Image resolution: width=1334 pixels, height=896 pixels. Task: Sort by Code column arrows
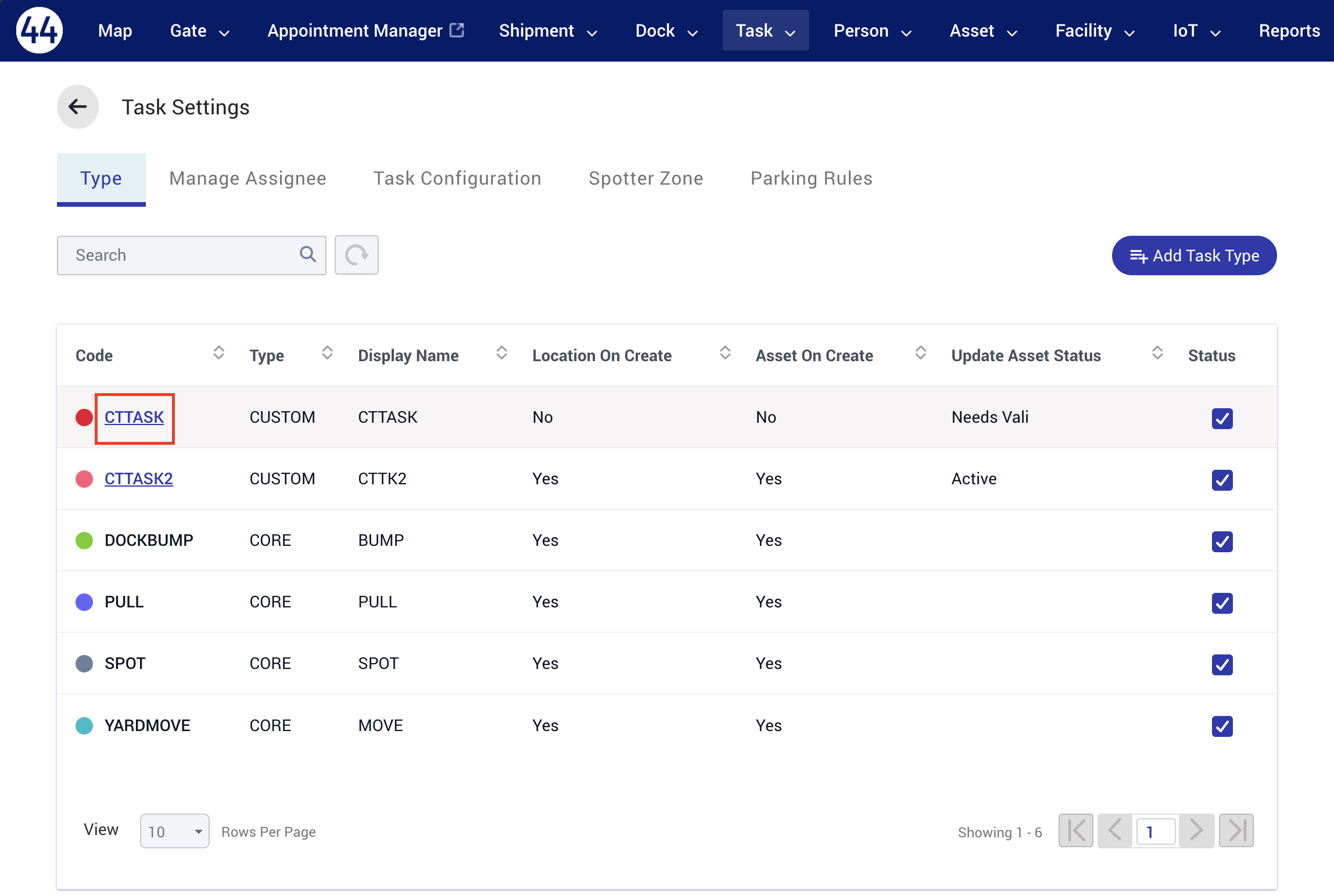(x=218, y=353)
